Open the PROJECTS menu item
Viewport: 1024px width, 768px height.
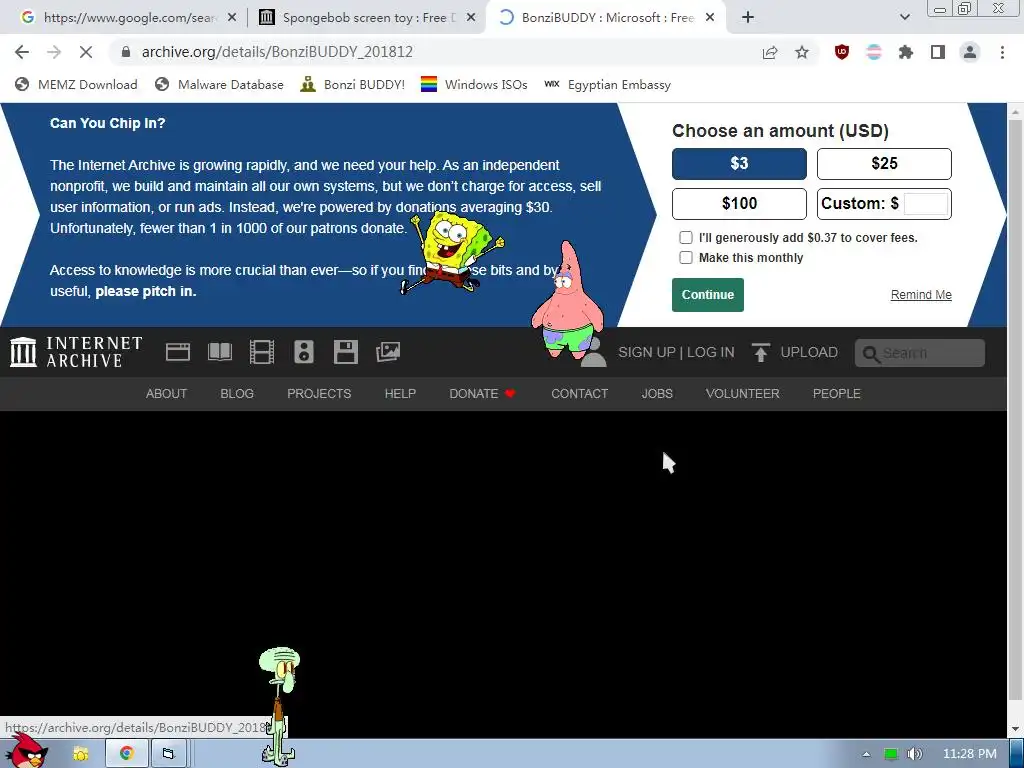coord(319,394)
